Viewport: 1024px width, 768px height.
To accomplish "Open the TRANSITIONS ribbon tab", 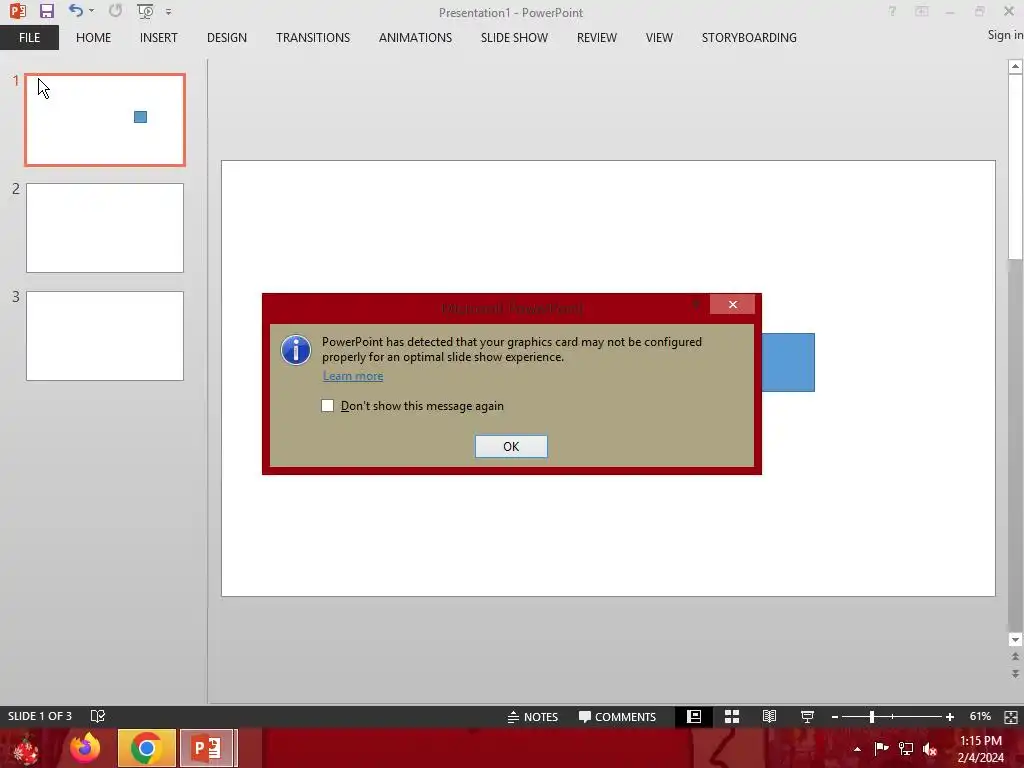I will coord(313,38).
